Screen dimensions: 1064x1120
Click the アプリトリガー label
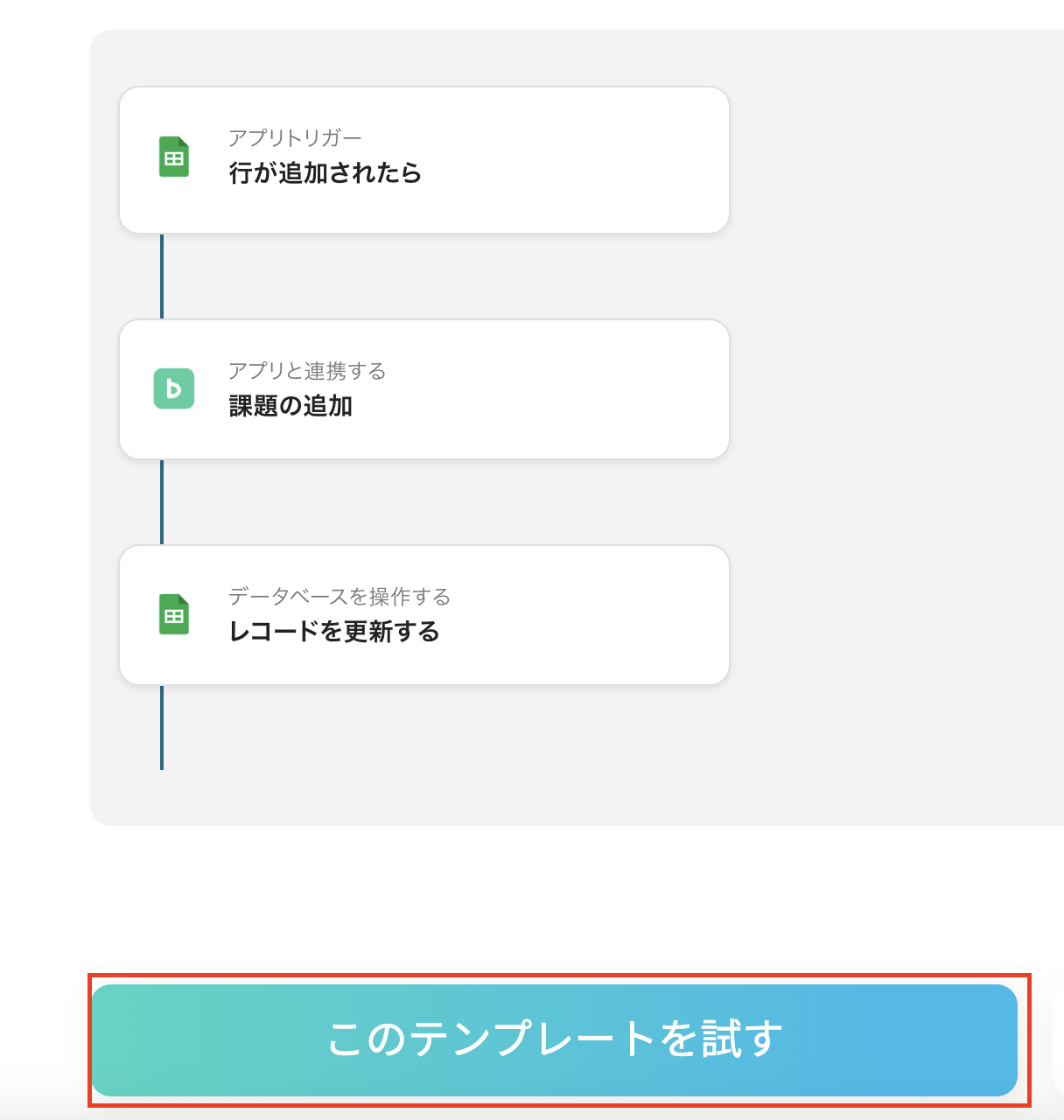click(295, 138)
